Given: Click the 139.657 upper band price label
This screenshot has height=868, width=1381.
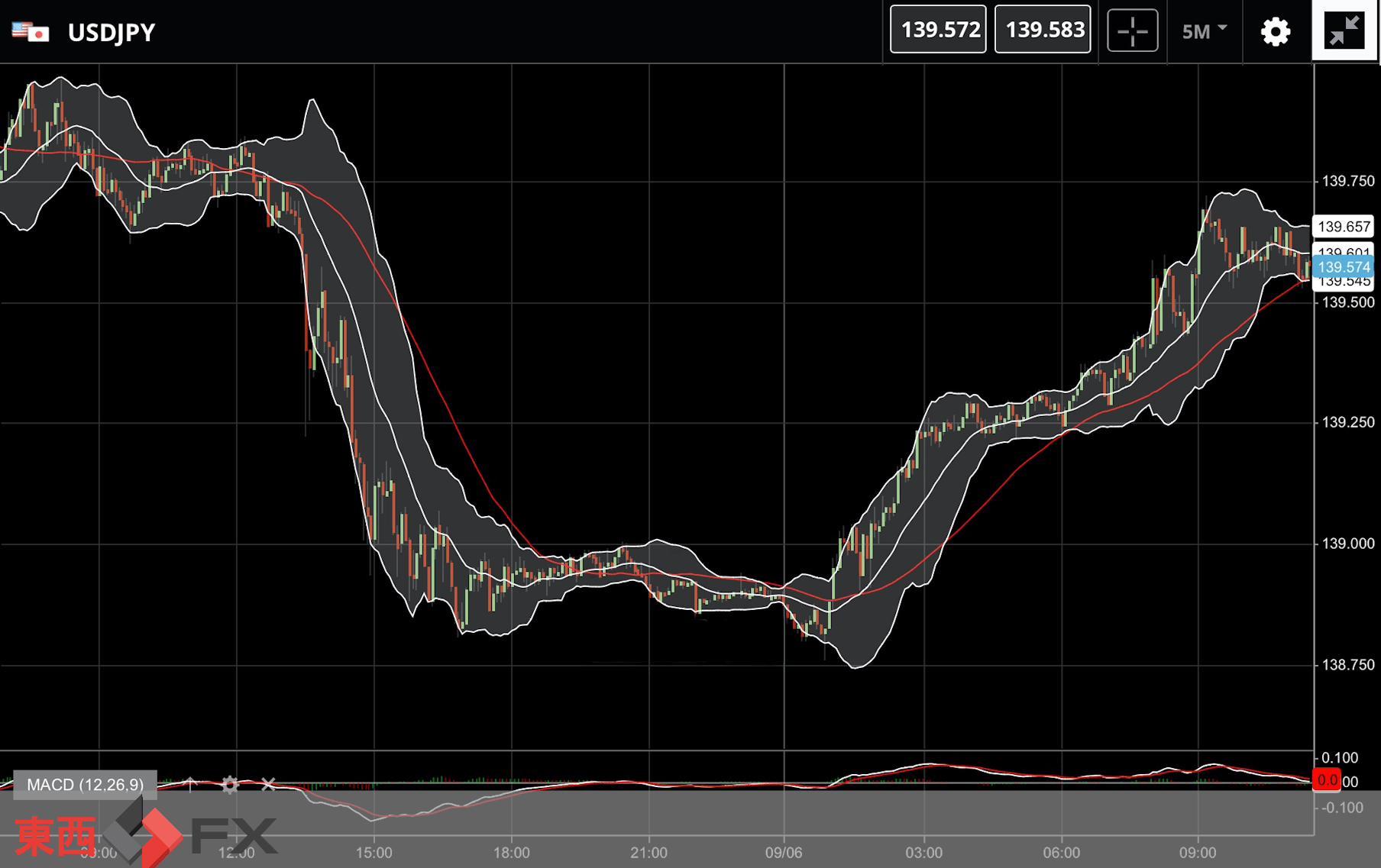Looking at the screenshot, I should [1343, 227].
